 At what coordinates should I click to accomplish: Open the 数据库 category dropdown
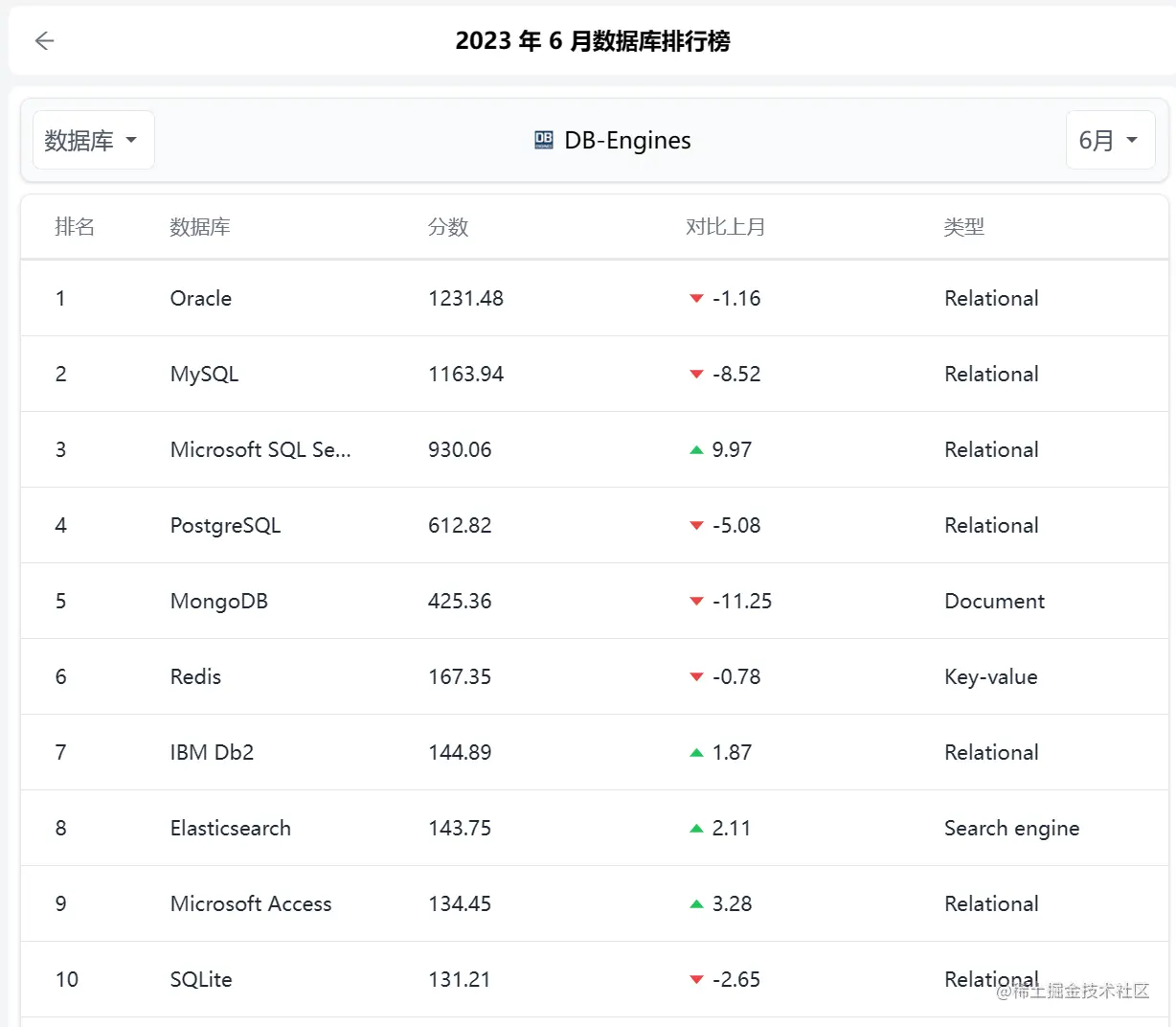coord(93,140)
